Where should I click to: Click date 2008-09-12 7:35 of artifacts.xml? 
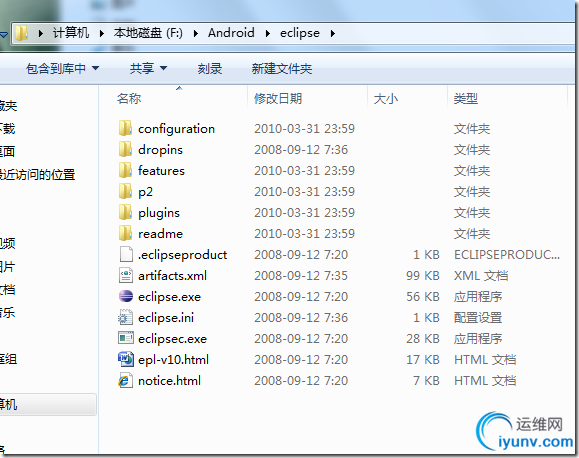point(301,276)
